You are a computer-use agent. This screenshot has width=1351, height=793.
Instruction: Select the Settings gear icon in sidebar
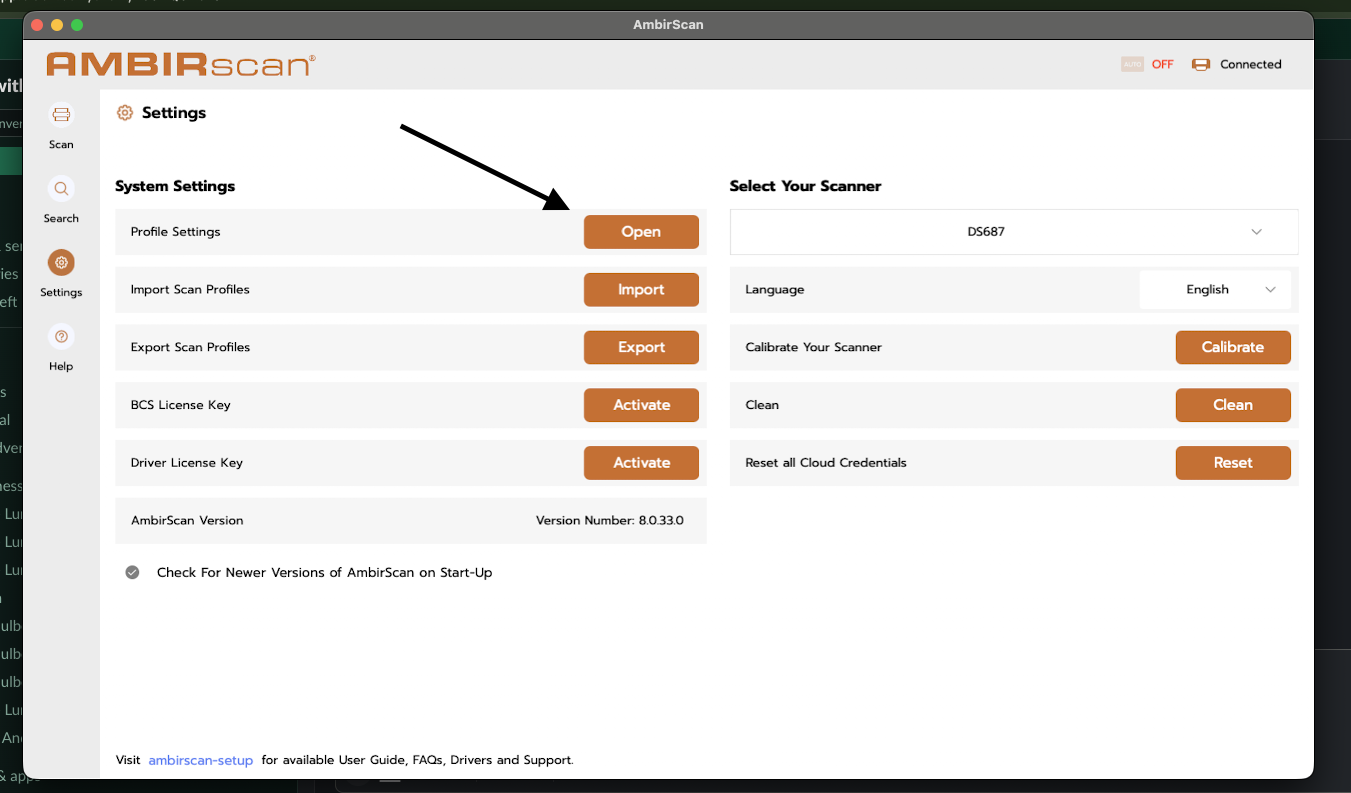pos(61,262)
